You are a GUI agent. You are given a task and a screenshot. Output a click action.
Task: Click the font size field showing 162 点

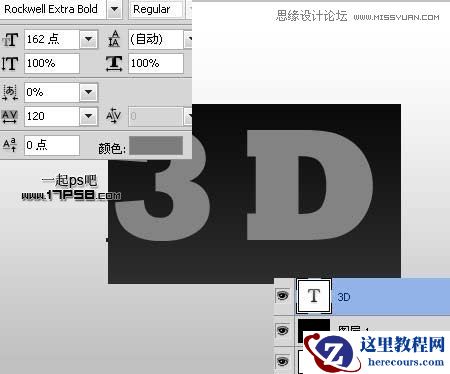click(x=52, y=39)
